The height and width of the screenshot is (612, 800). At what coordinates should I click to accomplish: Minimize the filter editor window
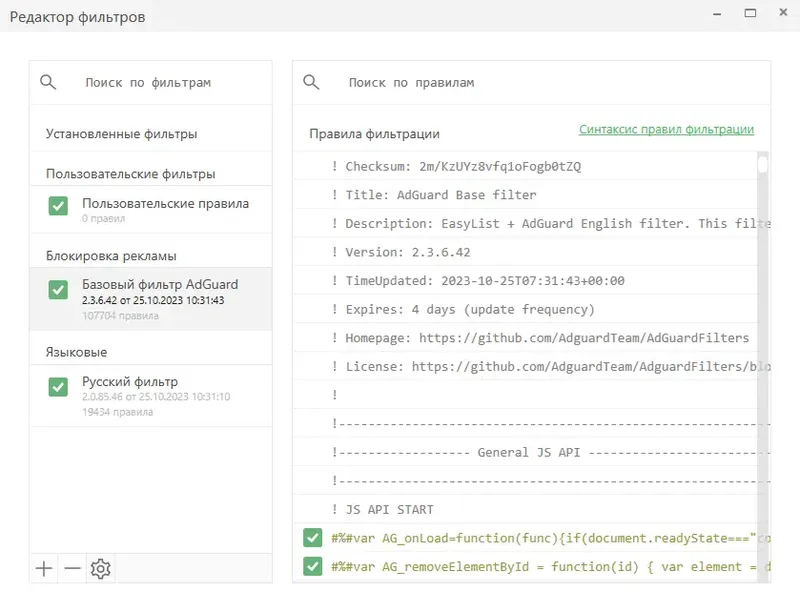click(x=719, y=13)
